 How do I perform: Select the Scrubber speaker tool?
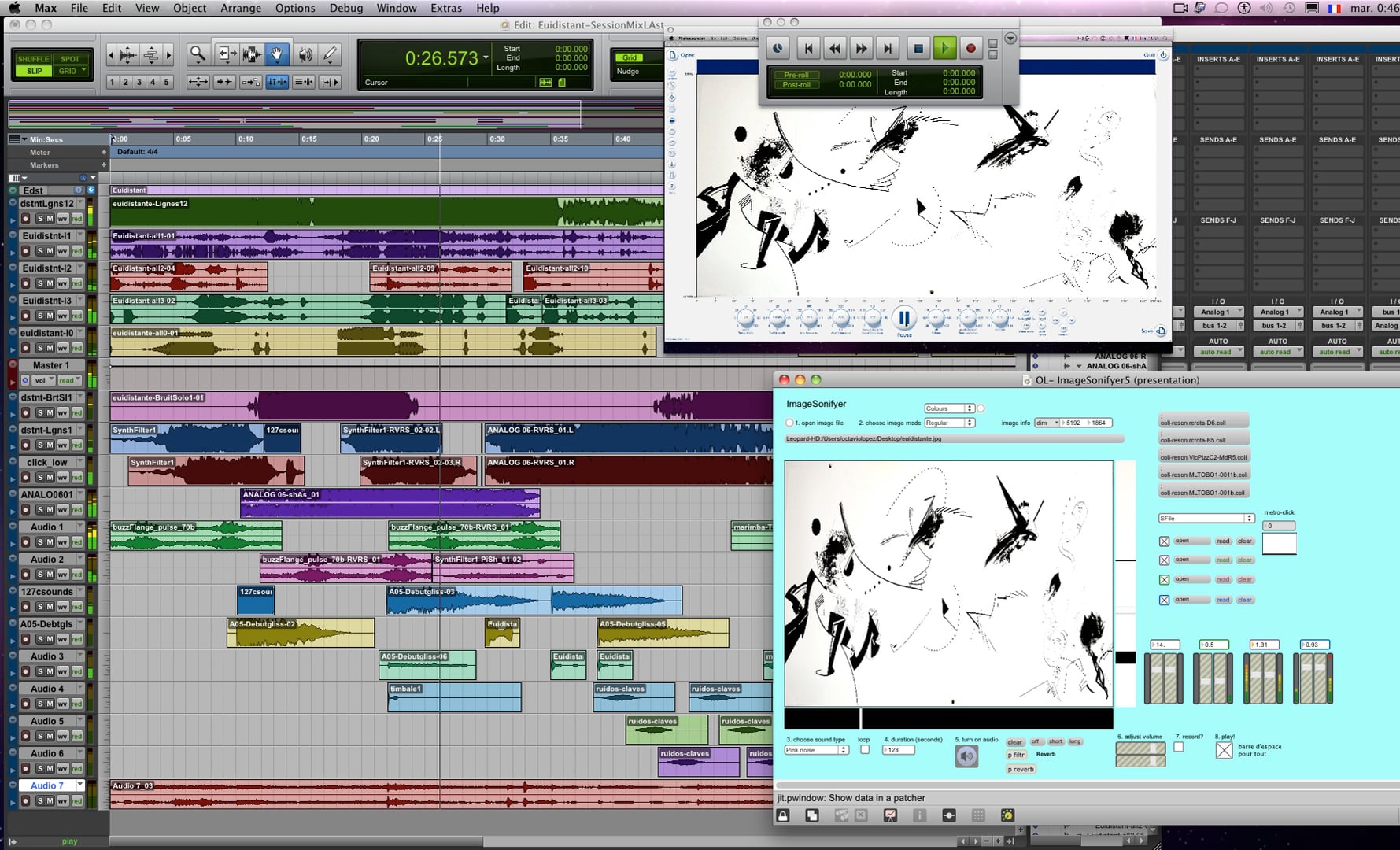[305, 54]
